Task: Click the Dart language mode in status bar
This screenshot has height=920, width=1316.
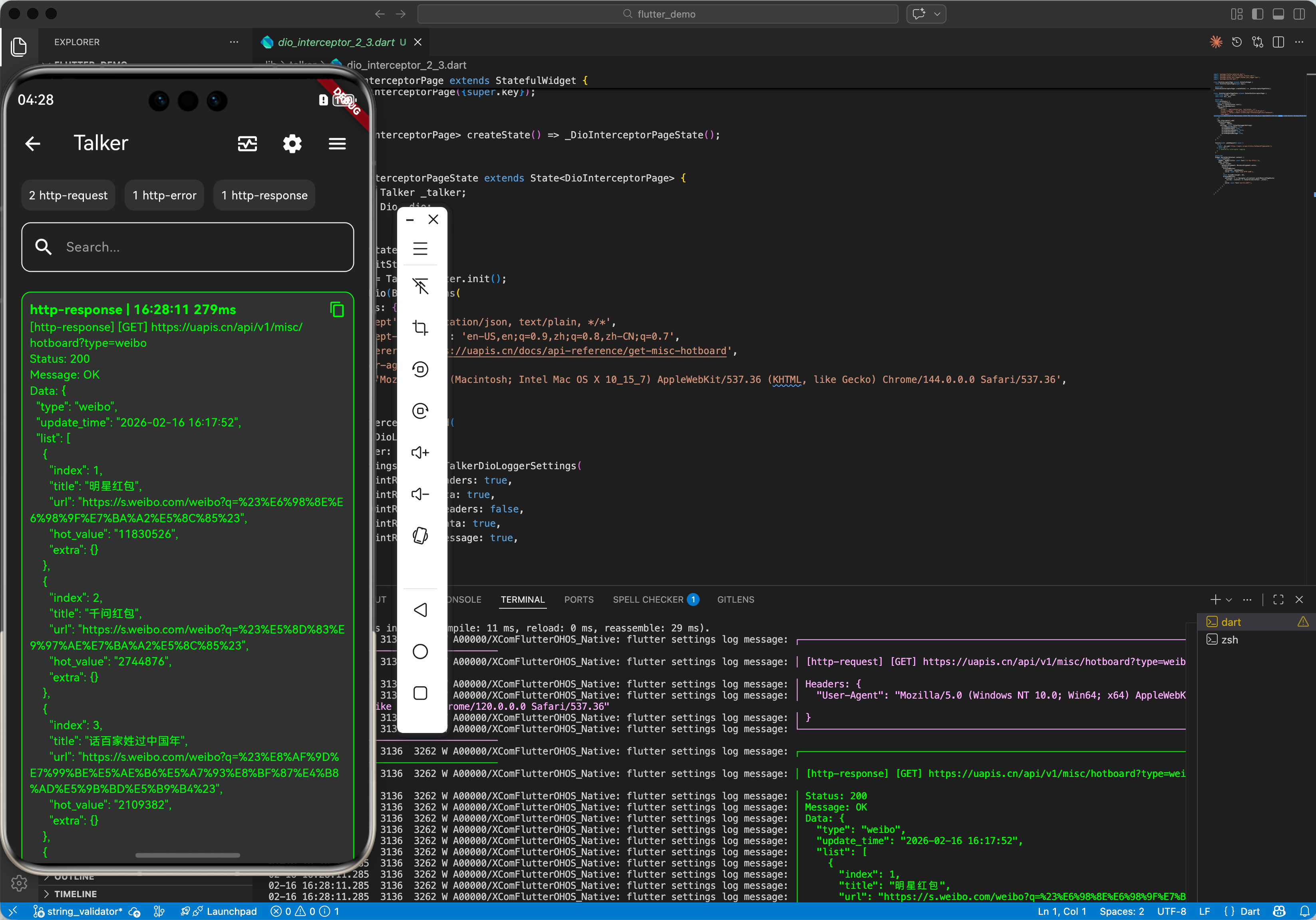Action: (x=1250, y=911)
